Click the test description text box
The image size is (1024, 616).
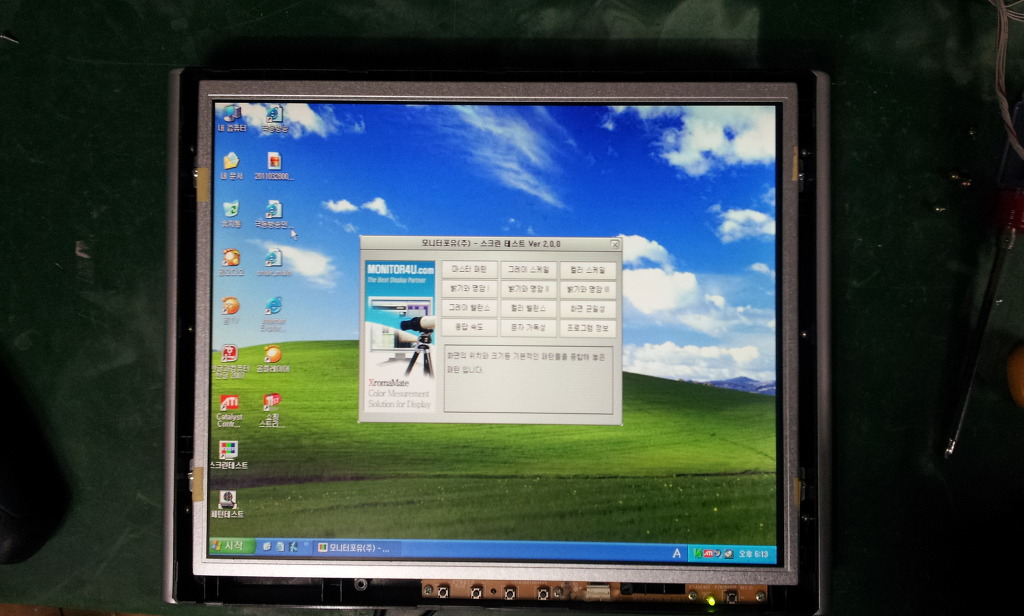(x=528, y=380)
